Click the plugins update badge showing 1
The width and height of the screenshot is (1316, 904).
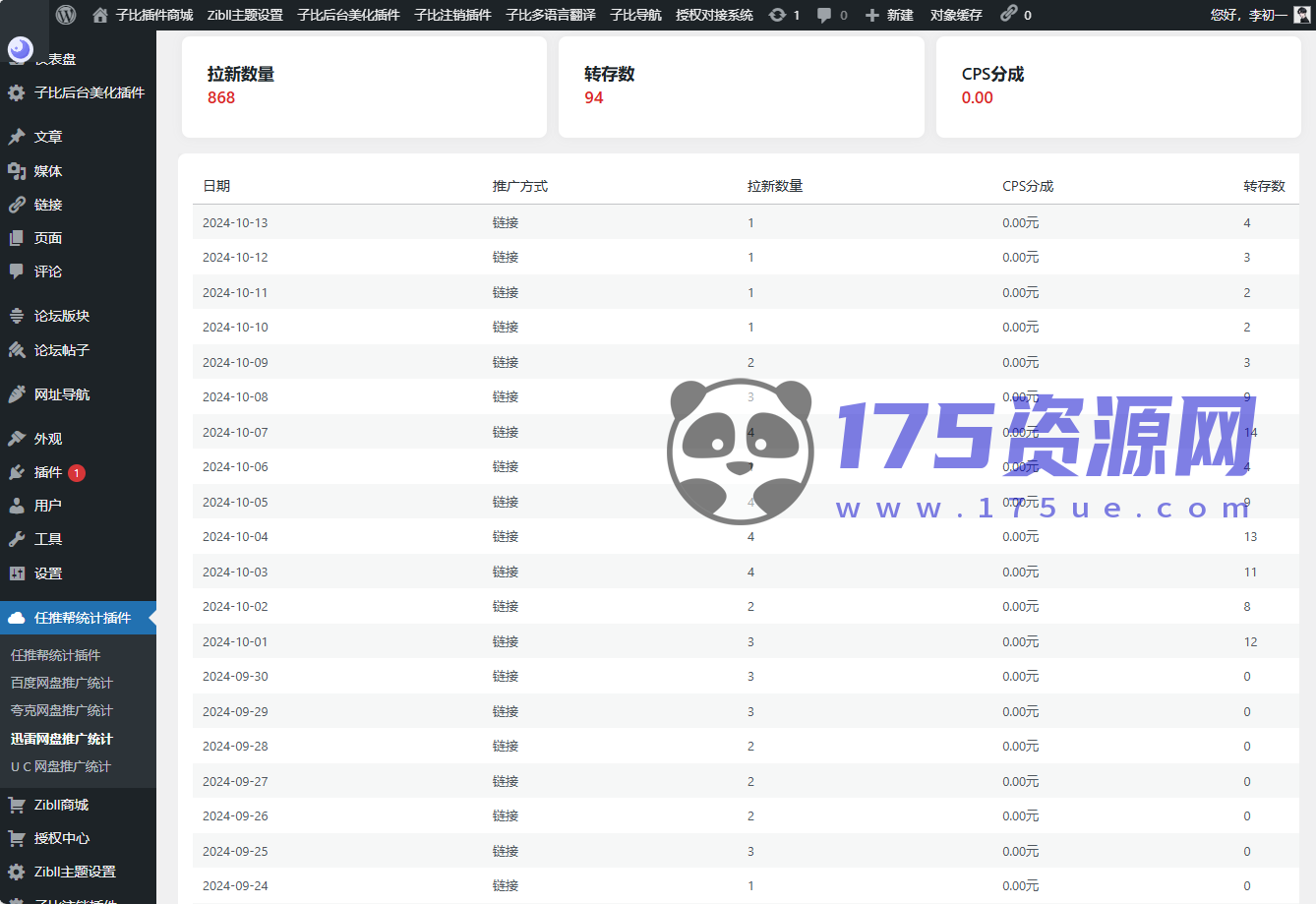point(77,473)
